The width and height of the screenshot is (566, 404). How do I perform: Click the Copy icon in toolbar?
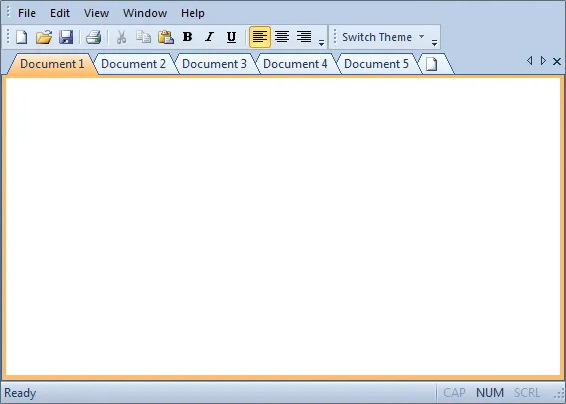click(144, 37)
